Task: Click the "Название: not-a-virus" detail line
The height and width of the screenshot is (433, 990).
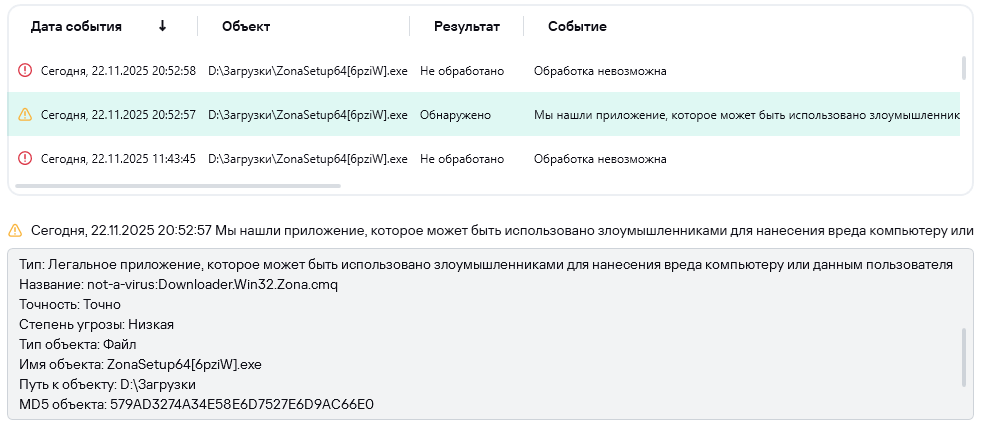Action: 178,285
